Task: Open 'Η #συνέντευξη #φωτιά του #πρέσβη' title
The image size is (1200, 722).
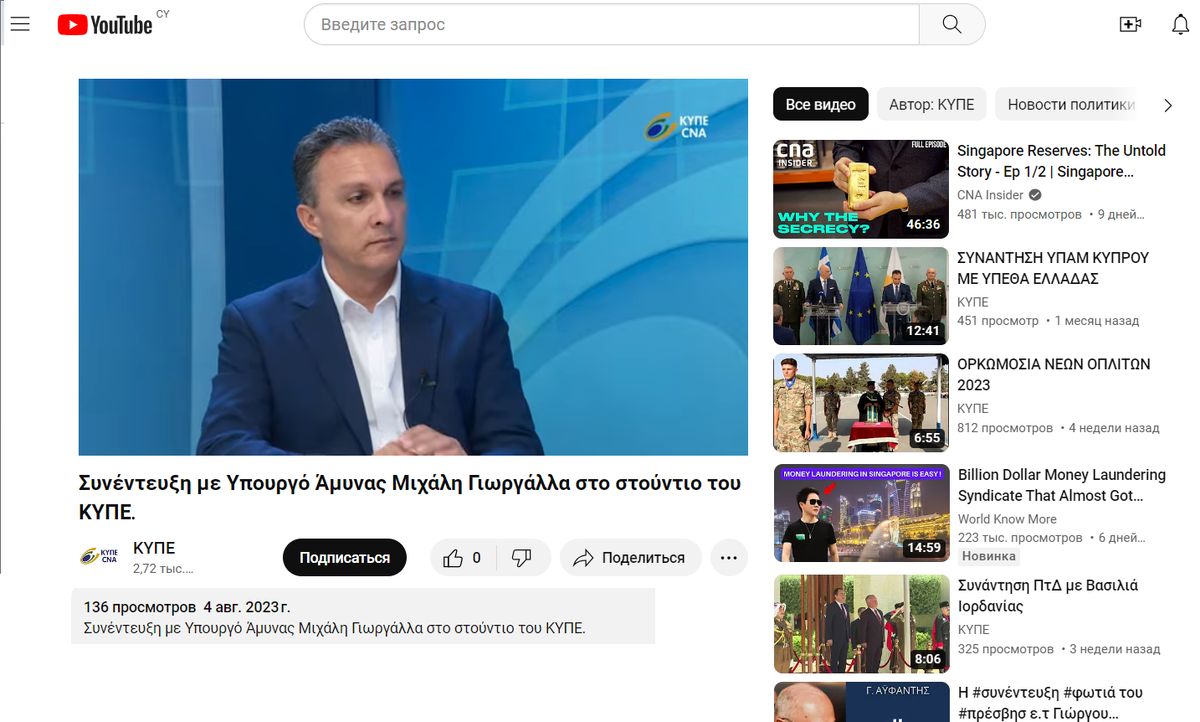Action: coord(1050,703)
